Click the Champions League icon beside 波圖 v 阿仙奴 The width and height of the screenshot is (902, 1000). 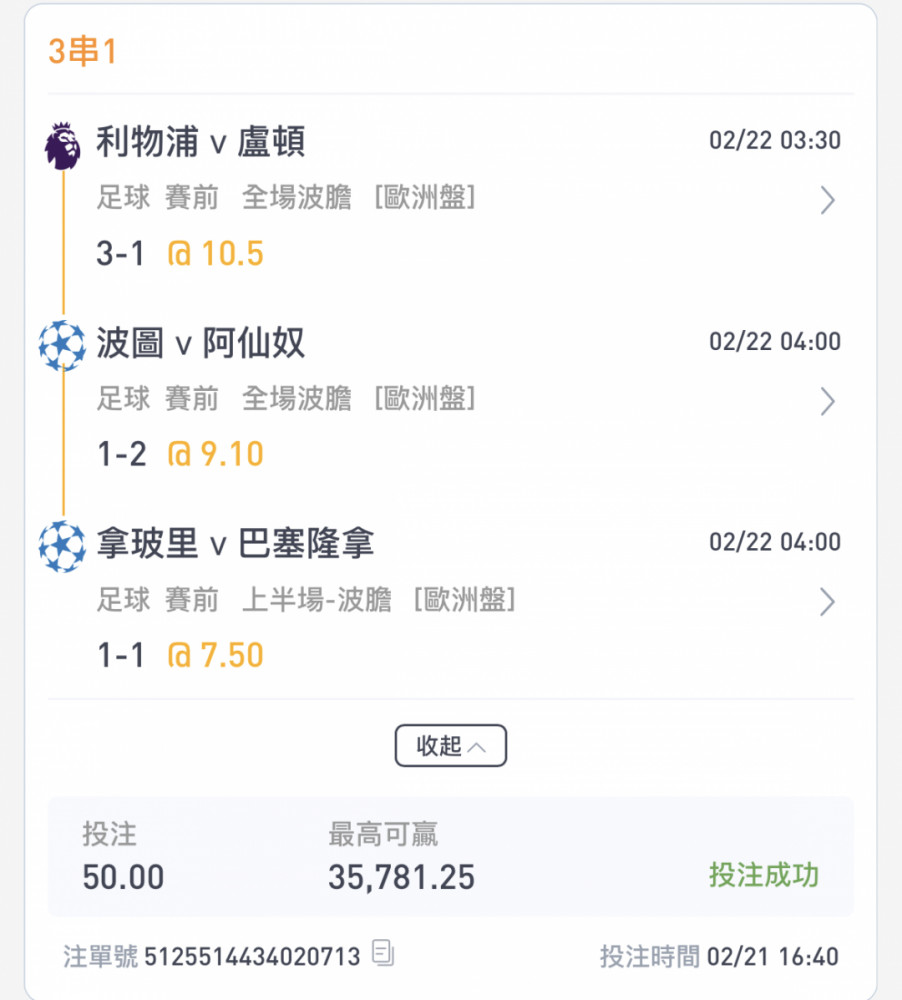pyautogui.click(x=62, y=345)
